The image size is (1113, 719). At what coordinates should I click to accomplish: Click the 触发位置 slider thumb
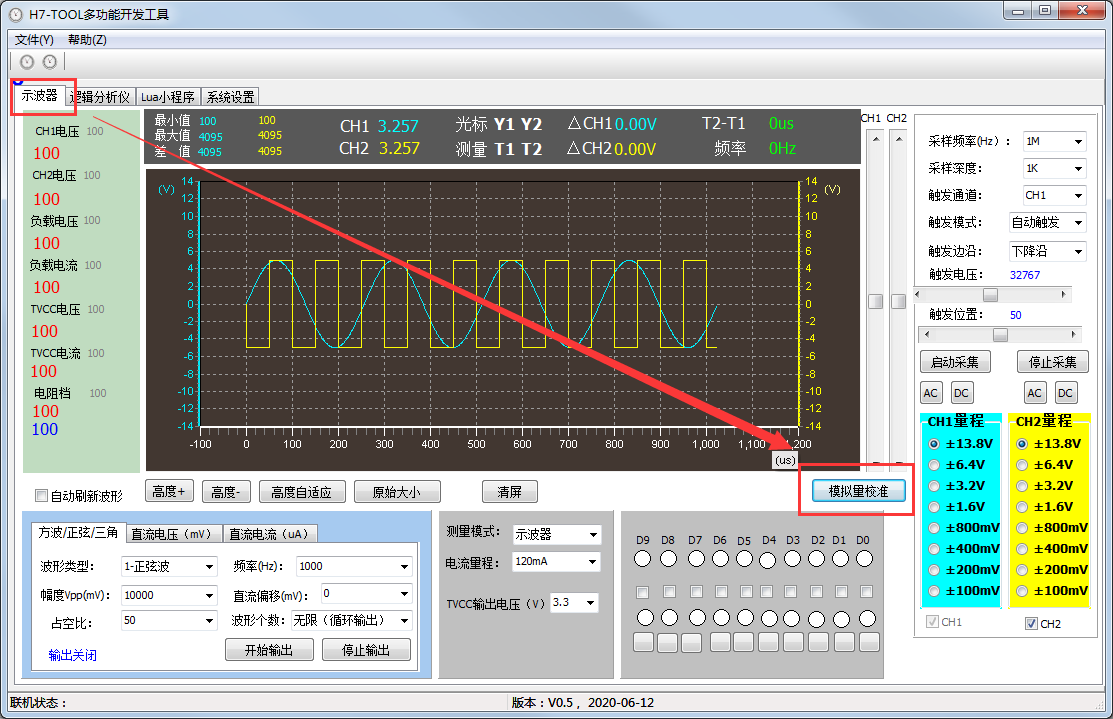[1000, 334]
